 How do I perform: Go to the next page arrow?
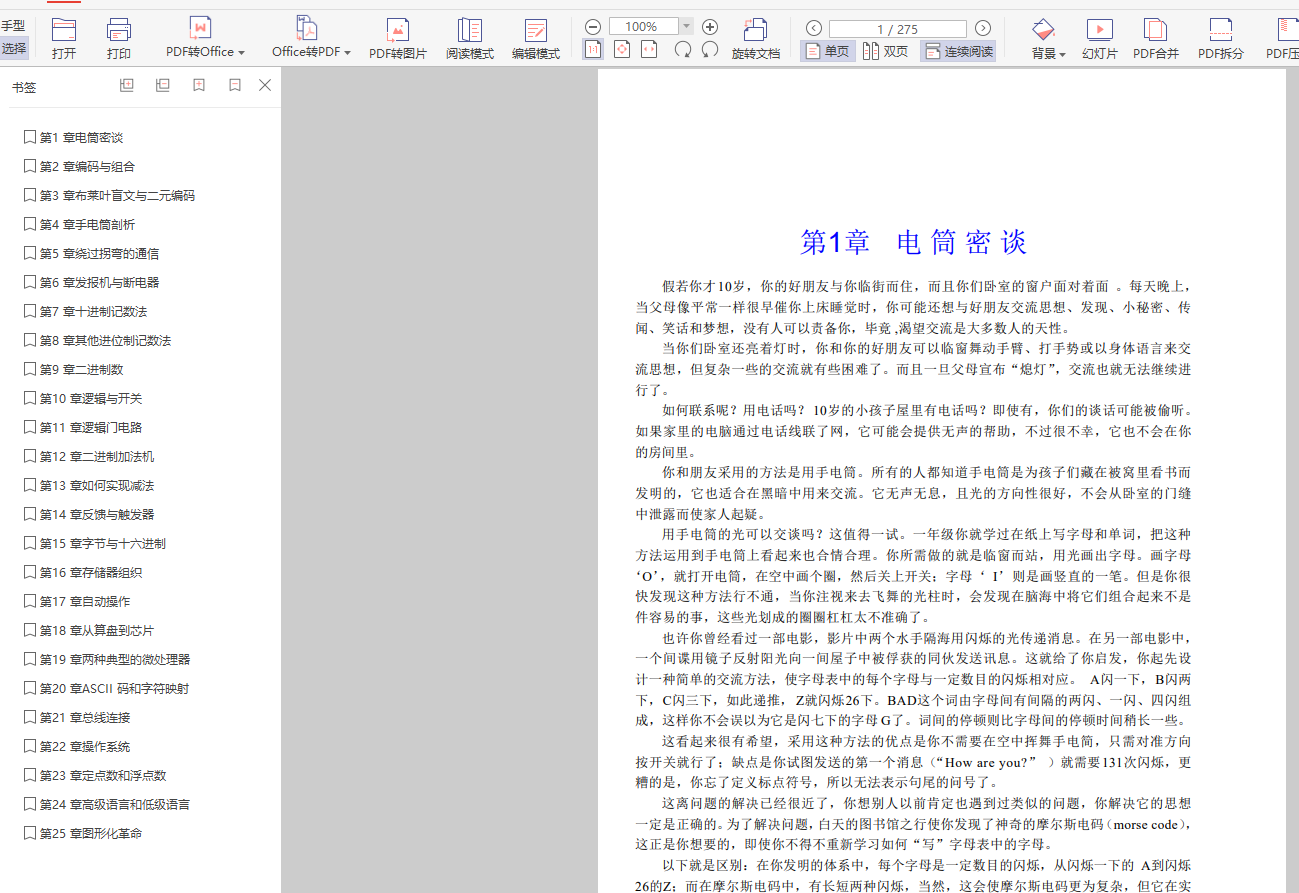click(x=983, y=28)
